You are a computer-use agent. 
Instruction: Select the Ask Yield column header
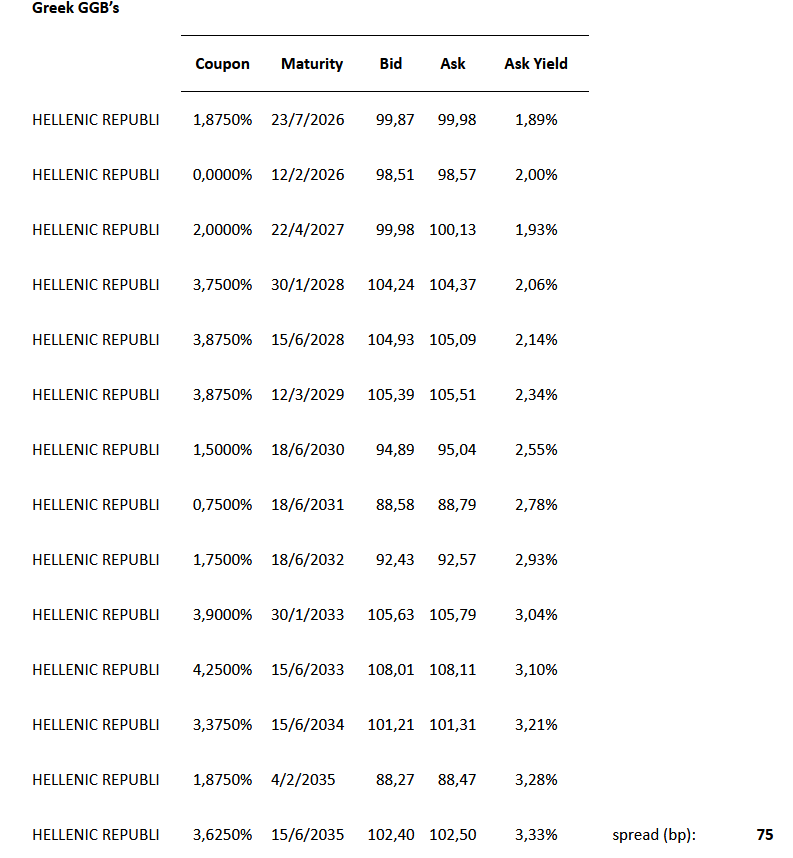(x=536, y=64)
